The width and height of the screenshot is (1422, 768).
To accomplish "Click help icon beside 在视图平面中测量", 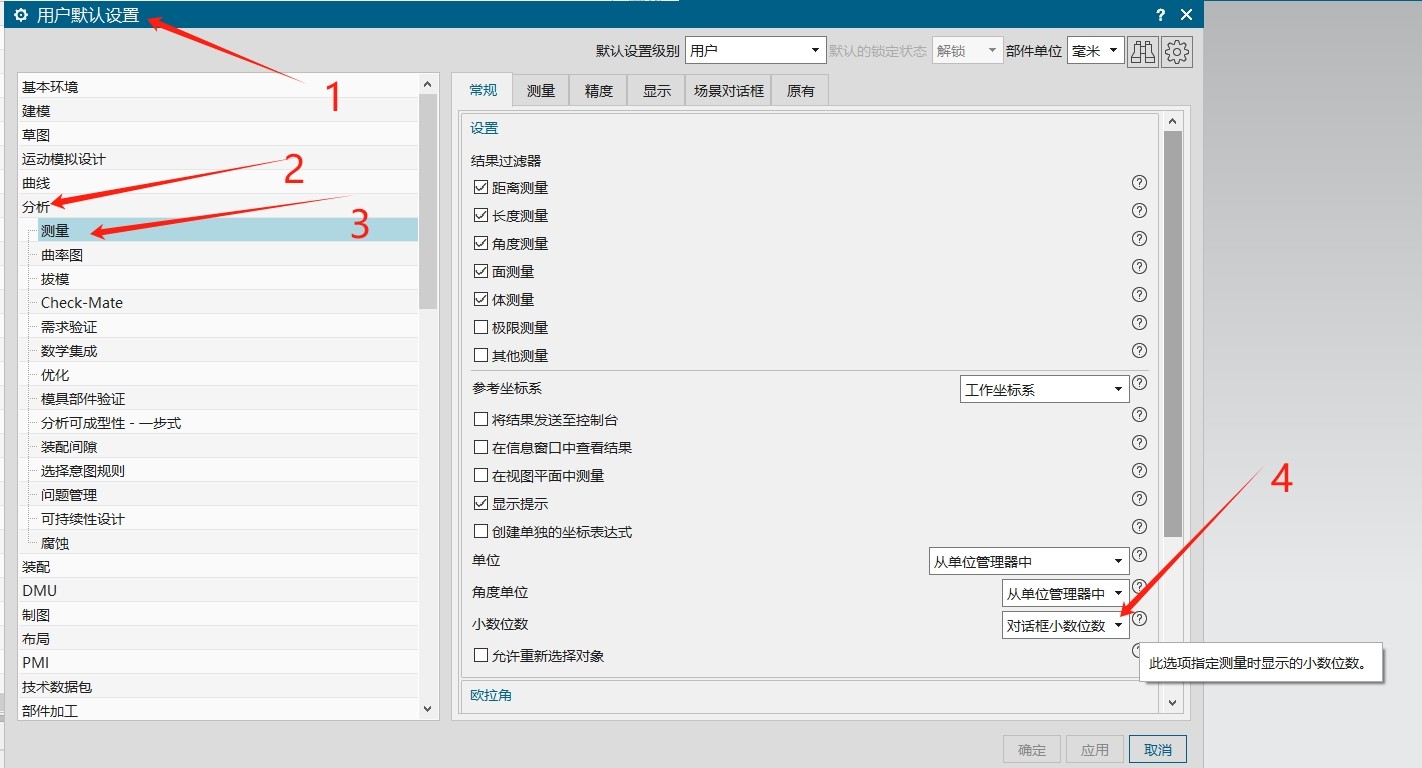I will pyautogui.click(x=1139, y=471).
